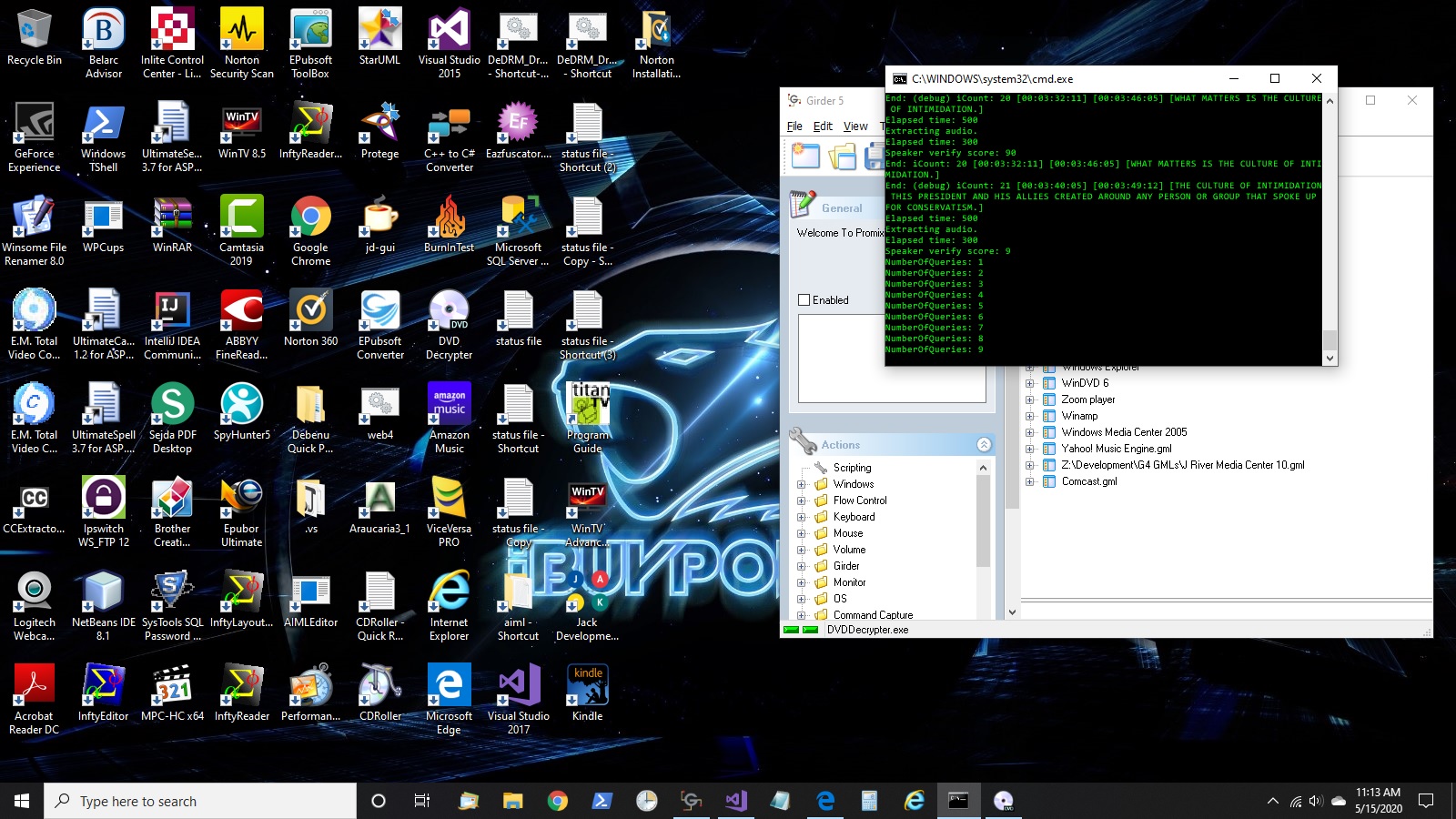Click New file icon in Girder toolbar
The width and height of the screenshot is (1456, 819).
point(805,157)
